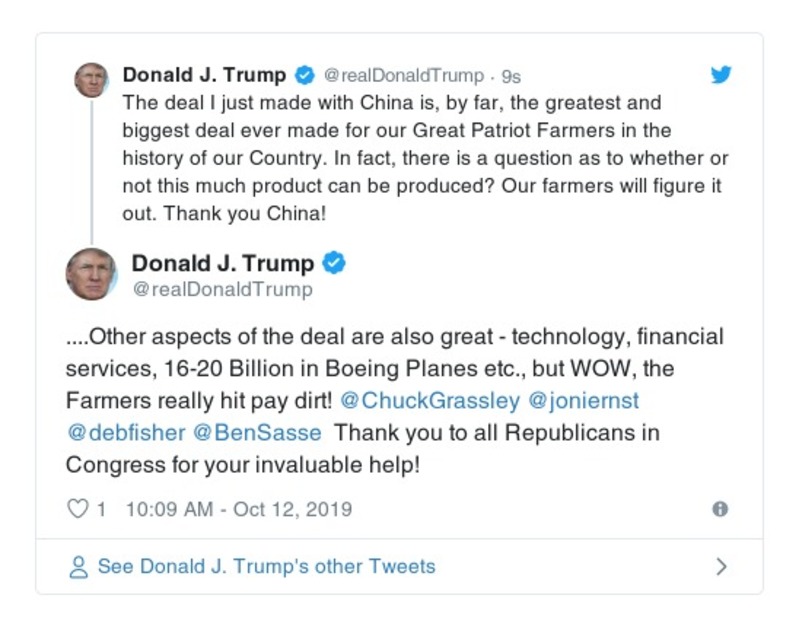Open the @joniernst mention
799x630 pixels.
[583, 401]
